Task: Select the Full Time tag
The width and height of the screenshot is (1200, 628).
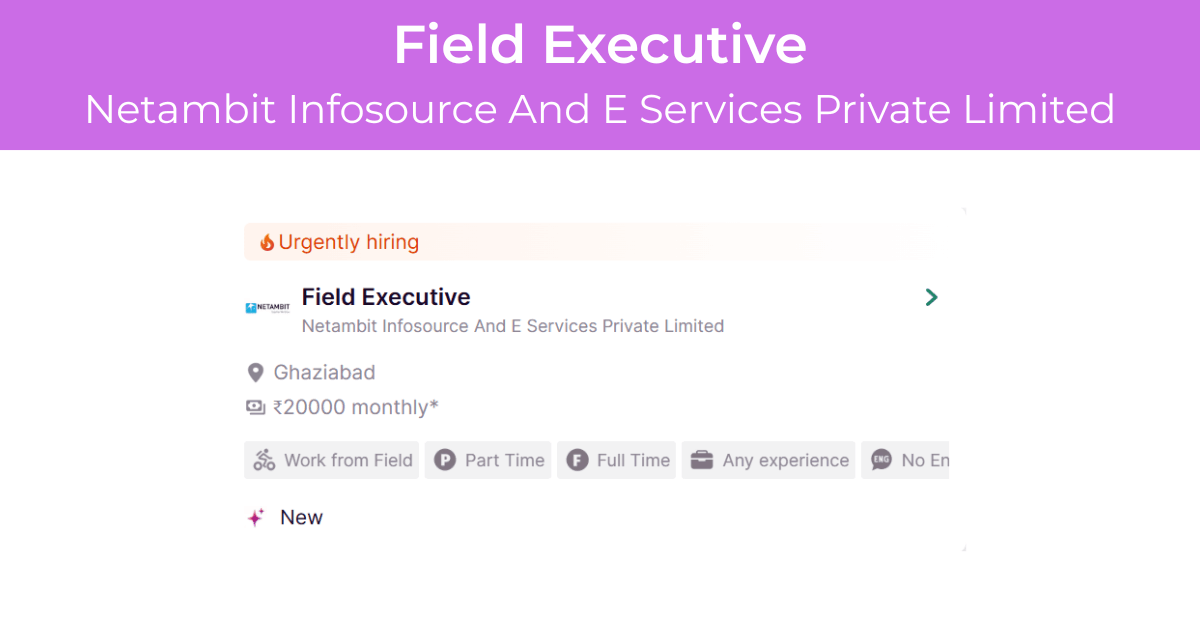Action: (x=616, y=460)
